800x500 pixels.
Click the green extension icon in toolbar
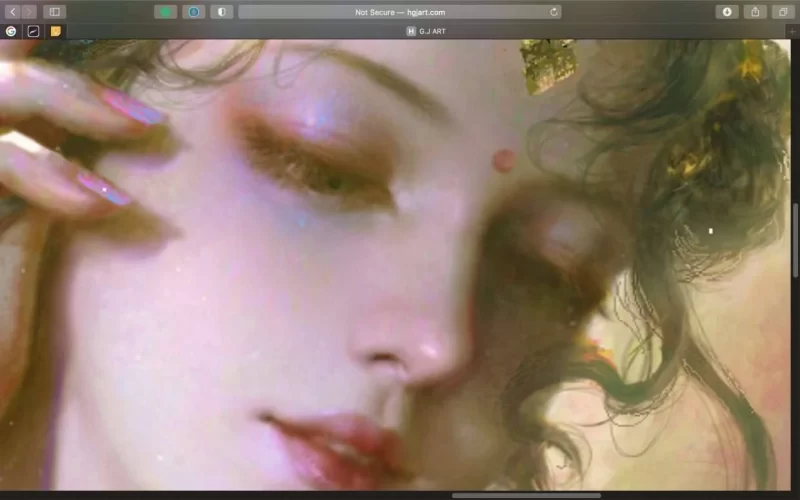[x=165, y=12]
